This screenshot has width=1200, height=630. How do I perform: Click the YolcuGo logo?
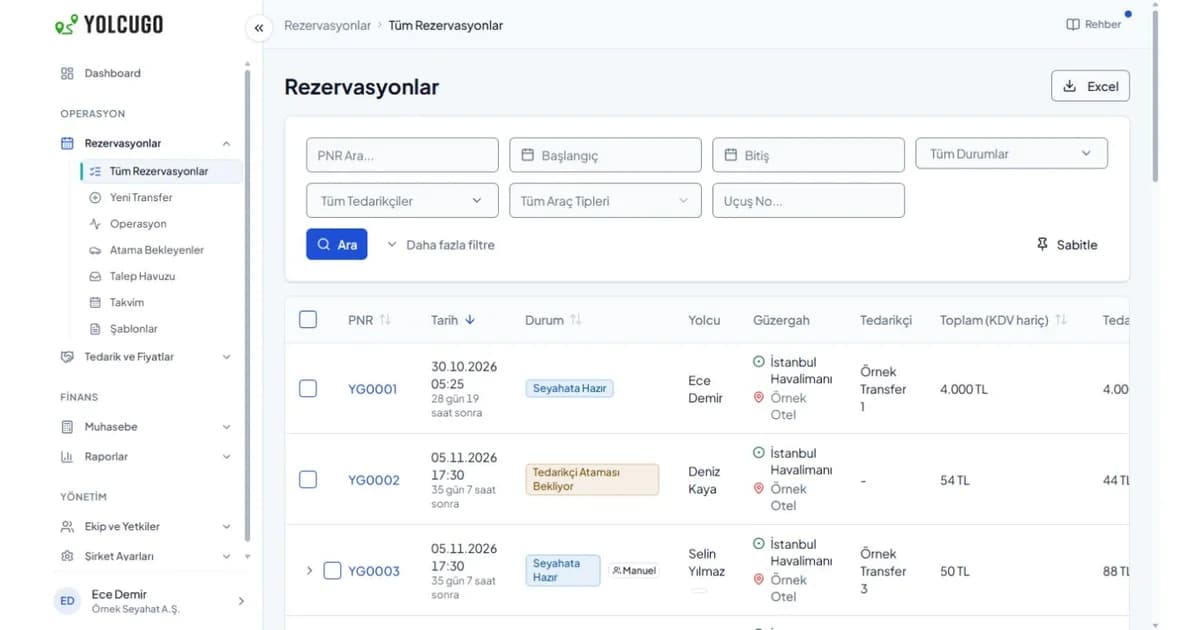(x=110, y=25)
